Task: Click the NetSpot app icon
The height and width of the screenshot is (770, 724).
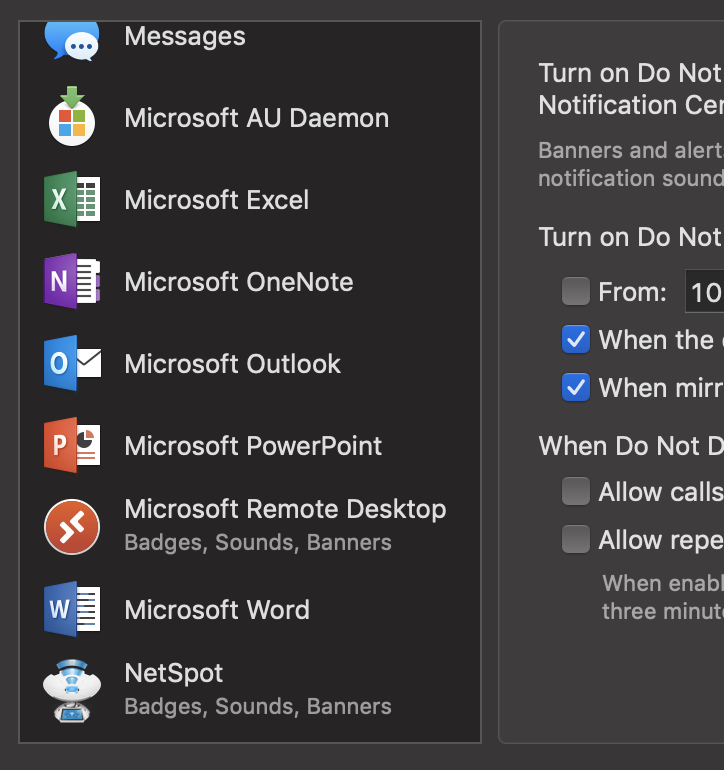Action: tap(72, 690)
